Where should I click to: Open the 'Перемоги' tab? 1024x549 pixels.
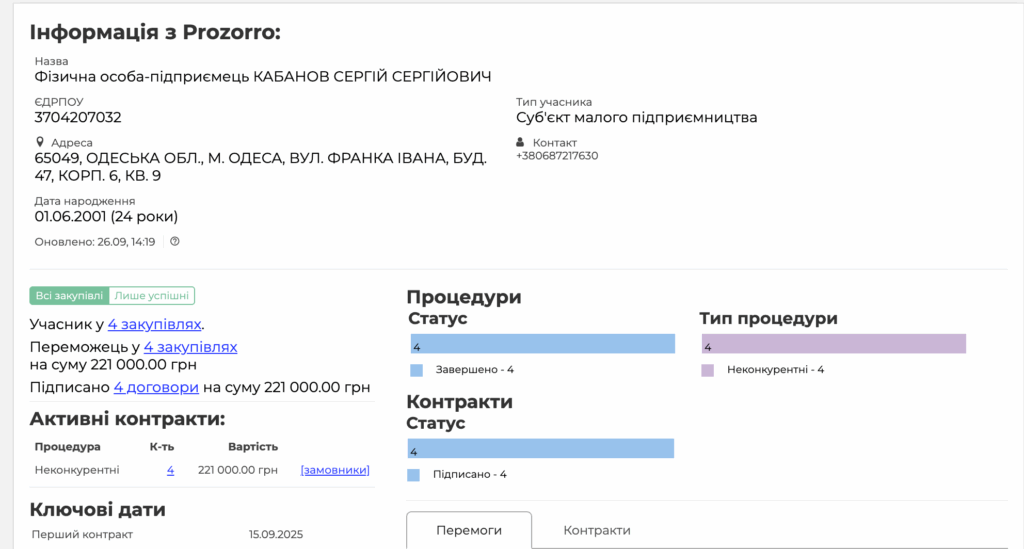(x=468, y=530)
